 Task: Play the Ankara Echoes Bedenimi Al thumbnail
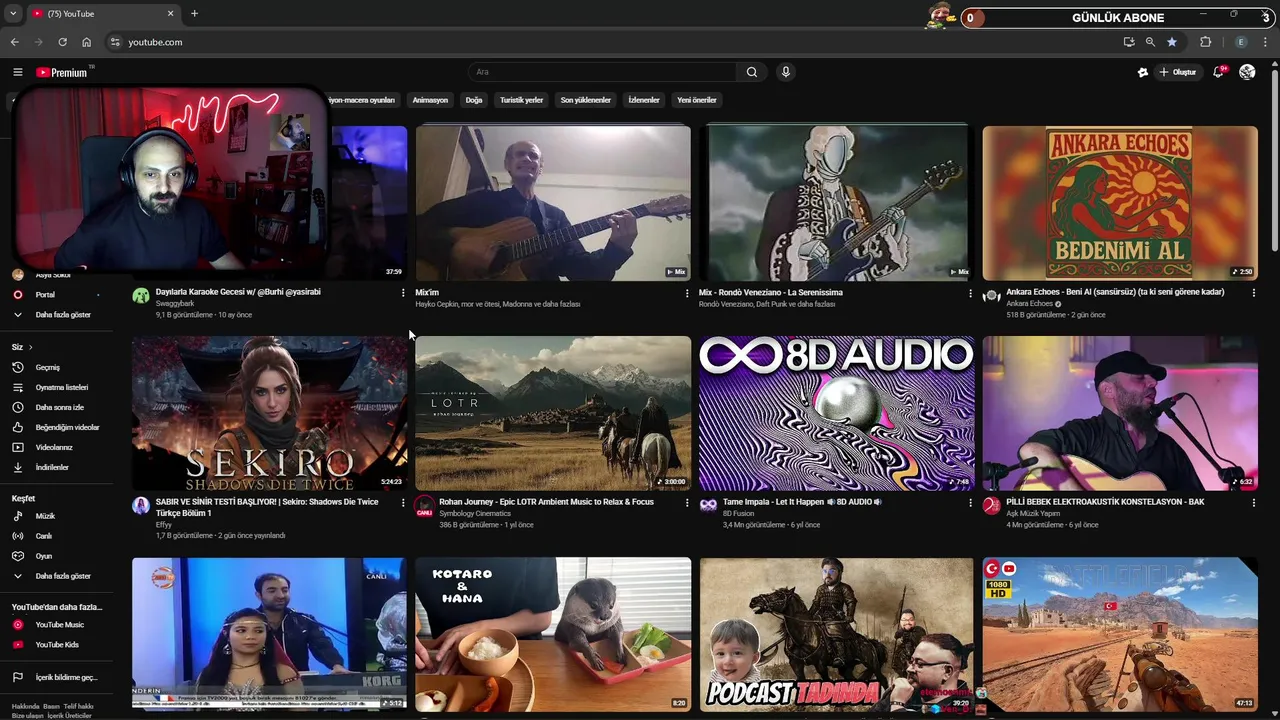tap(1120, 203)
